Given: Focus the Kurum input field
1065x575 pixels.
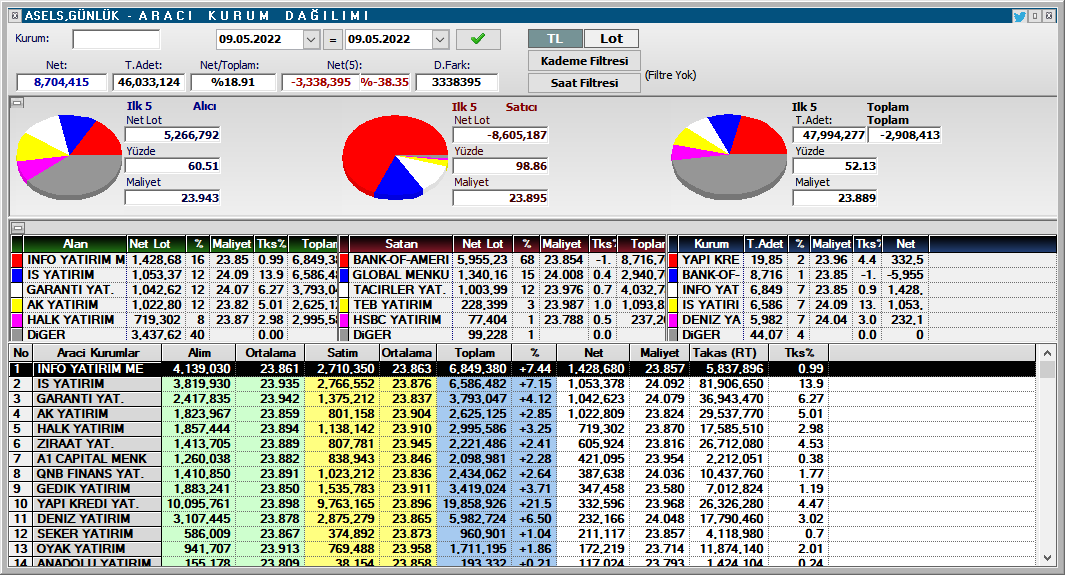Looking at the screenshot, I should (116, 39).
